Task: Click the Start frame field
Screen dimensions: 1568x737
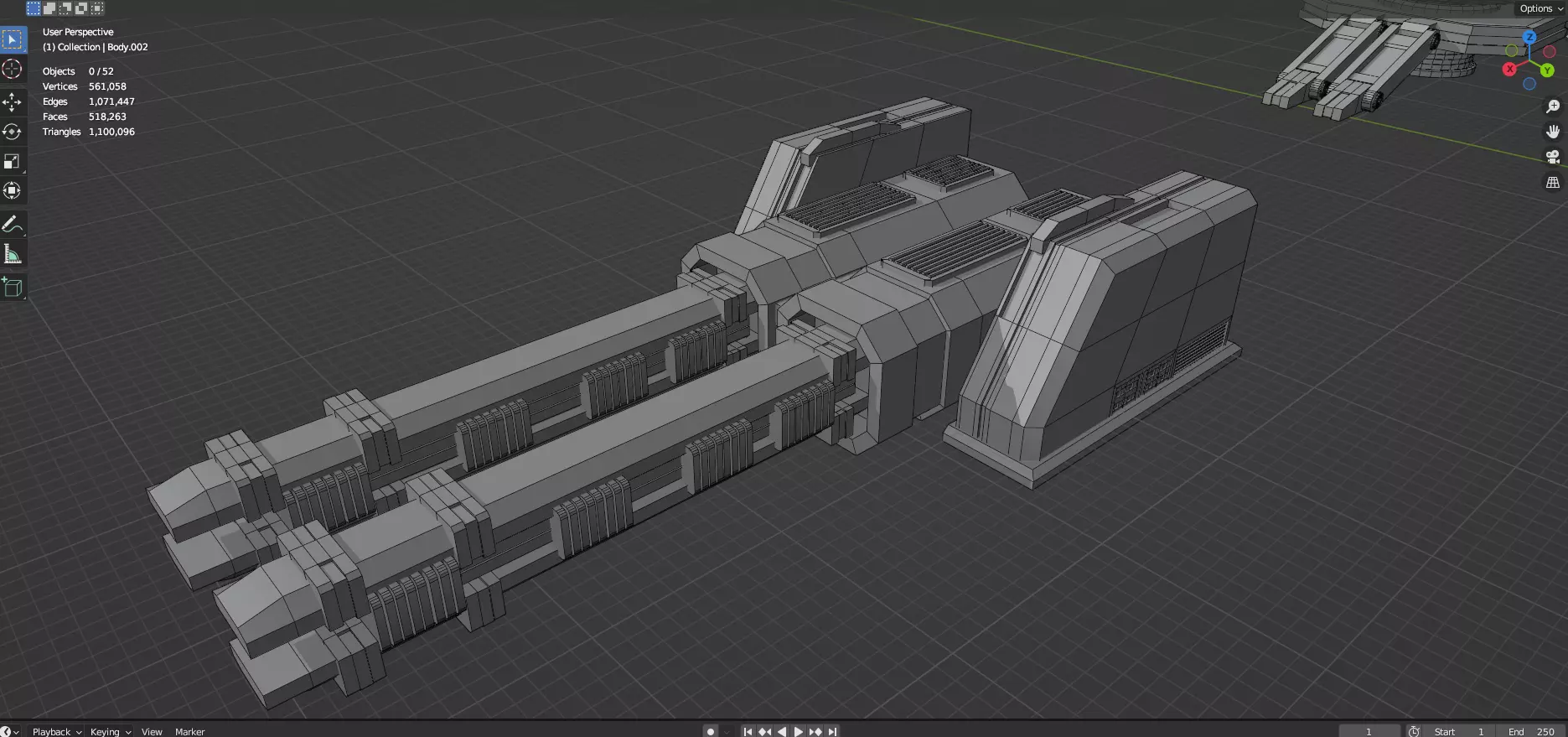Action: click(1460, 731)
